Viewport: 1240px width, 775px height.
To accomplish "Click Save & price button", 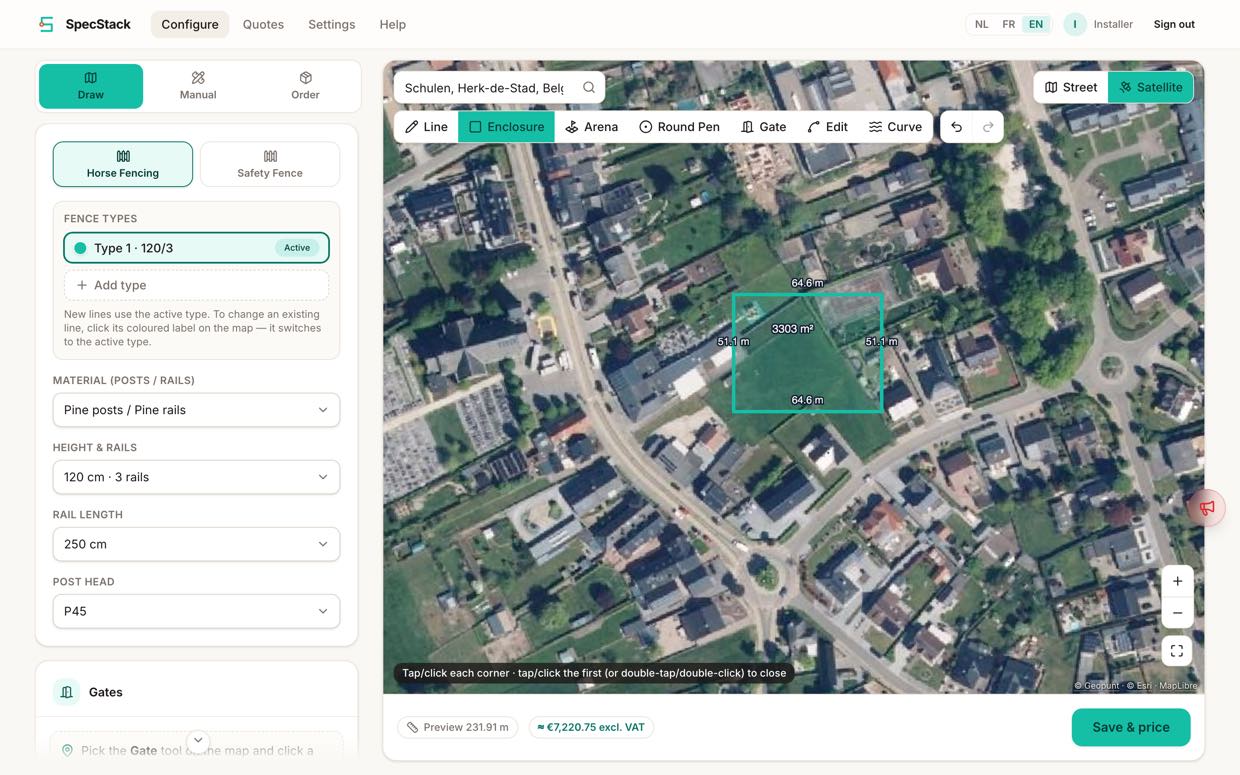I will [x=1131, y=727].
